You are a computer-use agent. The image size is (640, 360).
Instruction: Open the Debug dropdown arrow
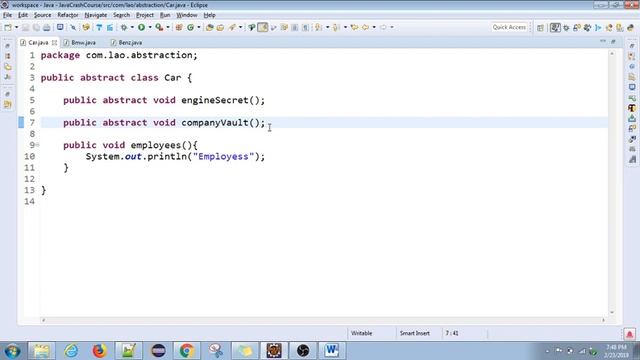tap(132, 27)
